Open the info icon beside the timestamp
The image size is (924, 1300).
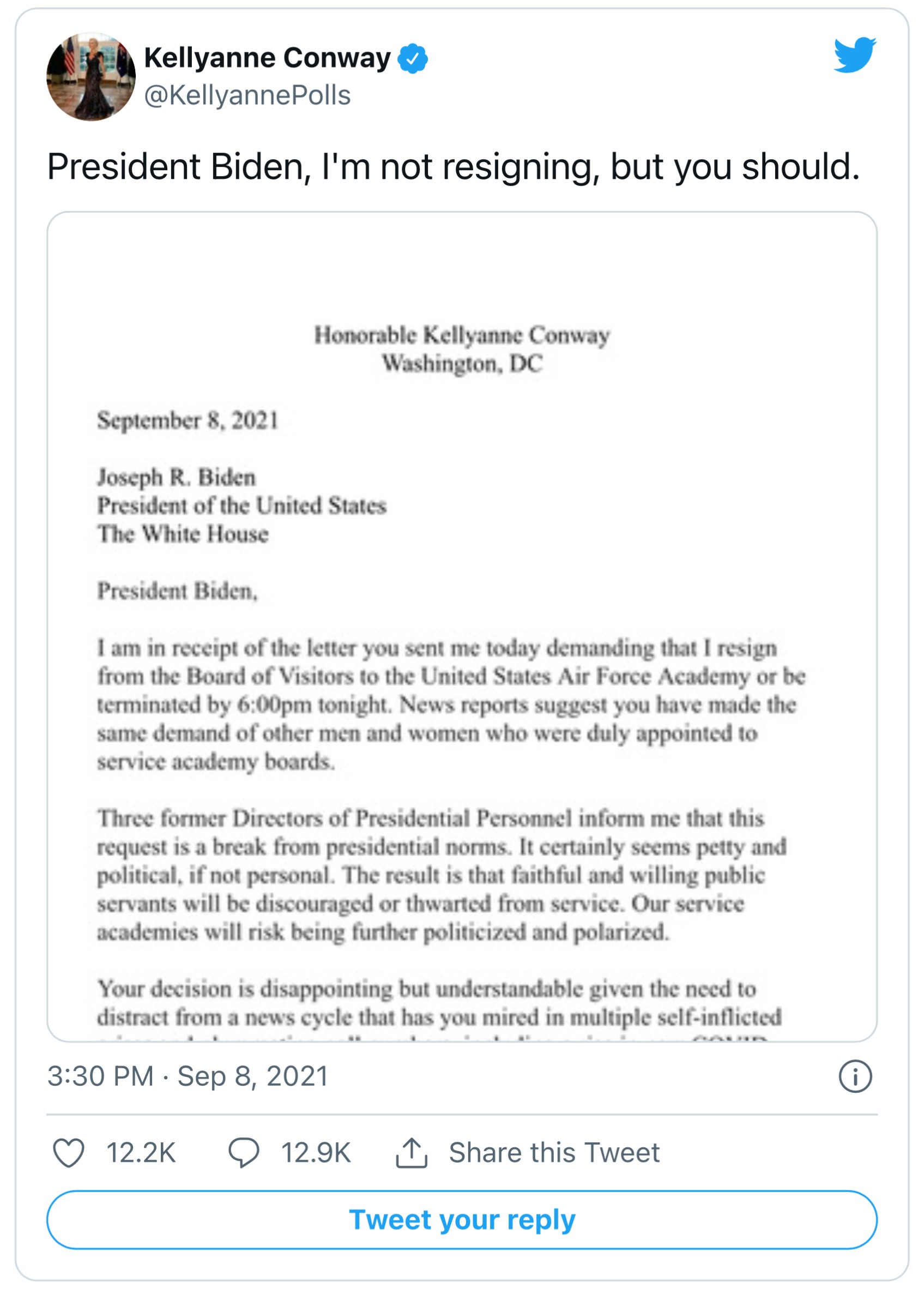pyautogui.click(x=855, y=1076)
